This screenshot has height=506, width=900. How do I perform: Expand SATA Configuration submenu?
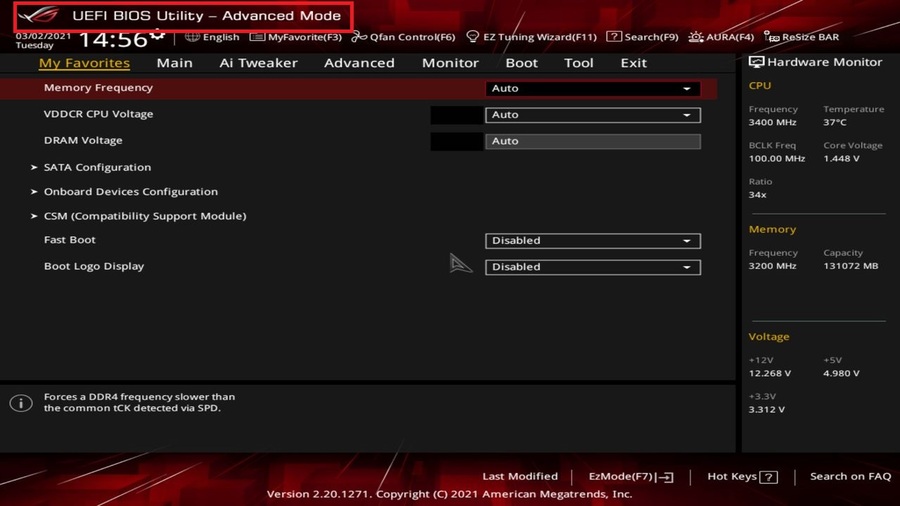point(97,167)
